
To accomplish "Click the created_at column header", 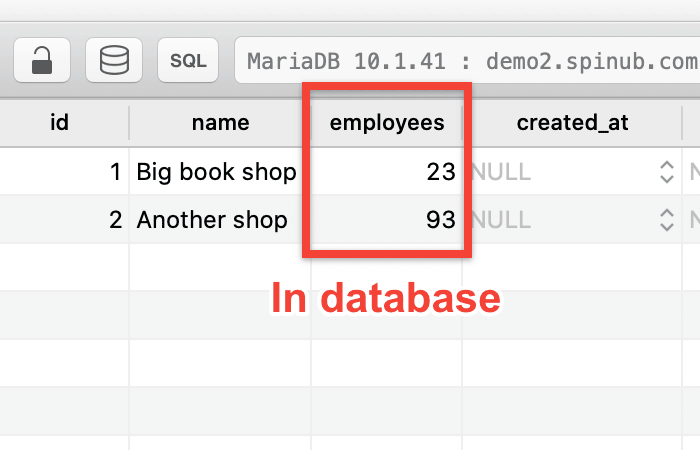I will (571, 123).
